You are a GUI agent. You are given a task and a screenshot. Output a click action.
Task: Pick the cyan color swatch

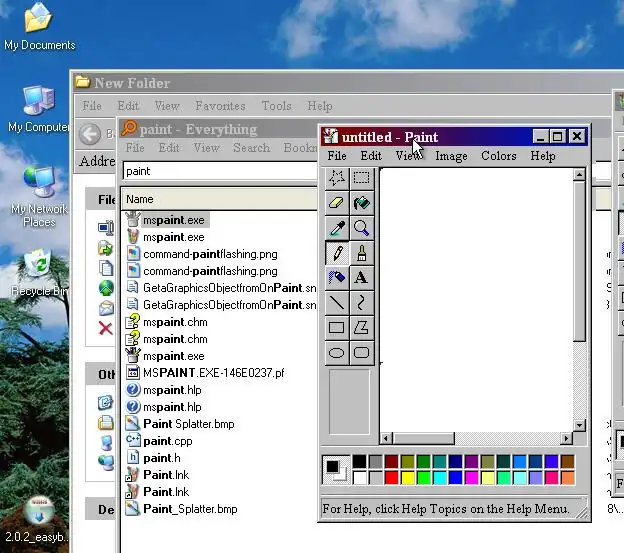click(439, 477)
